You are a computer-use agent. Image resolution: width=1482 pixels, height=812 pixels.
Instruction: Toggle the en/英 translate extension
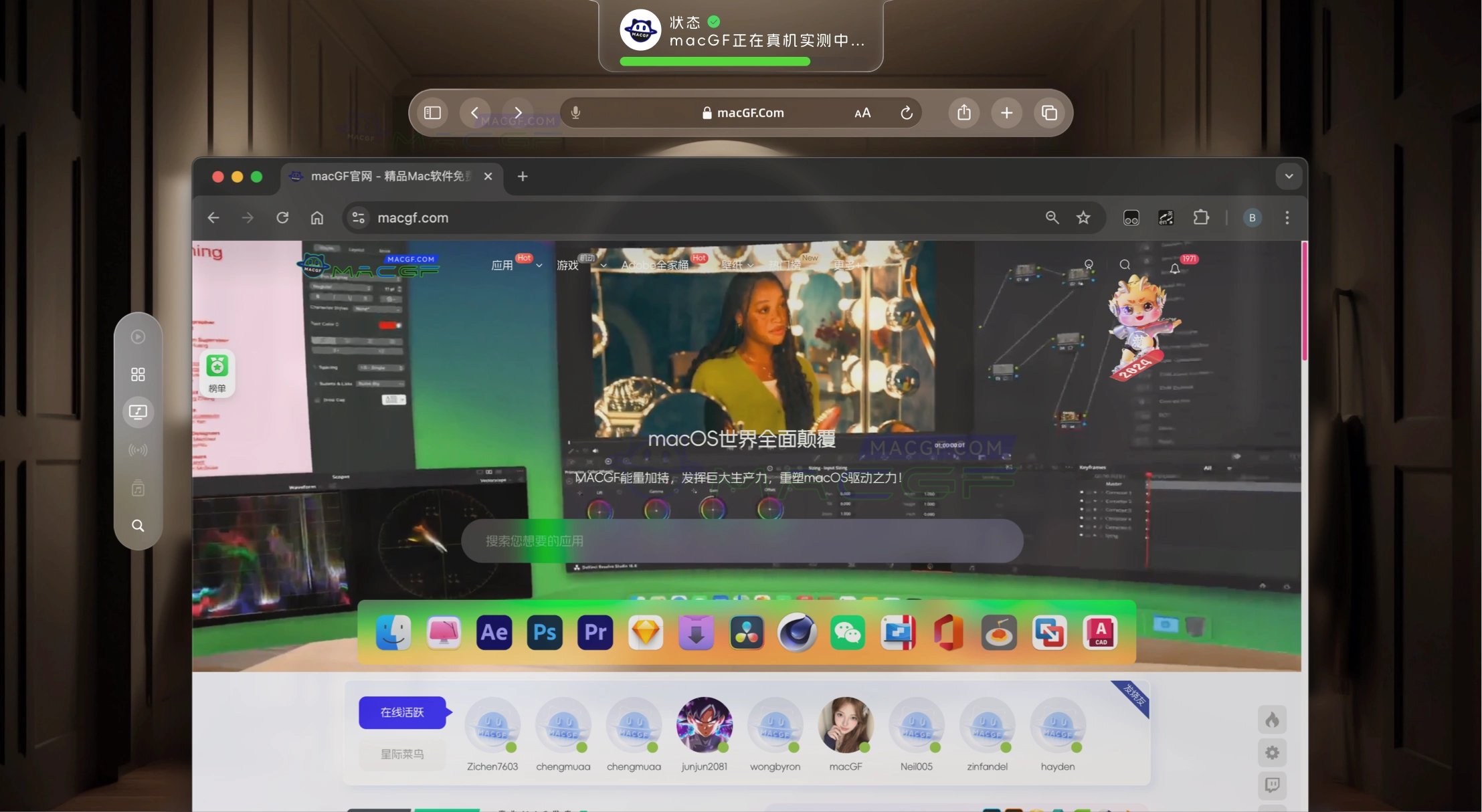pyautogui.click(x=1165, y=217)
